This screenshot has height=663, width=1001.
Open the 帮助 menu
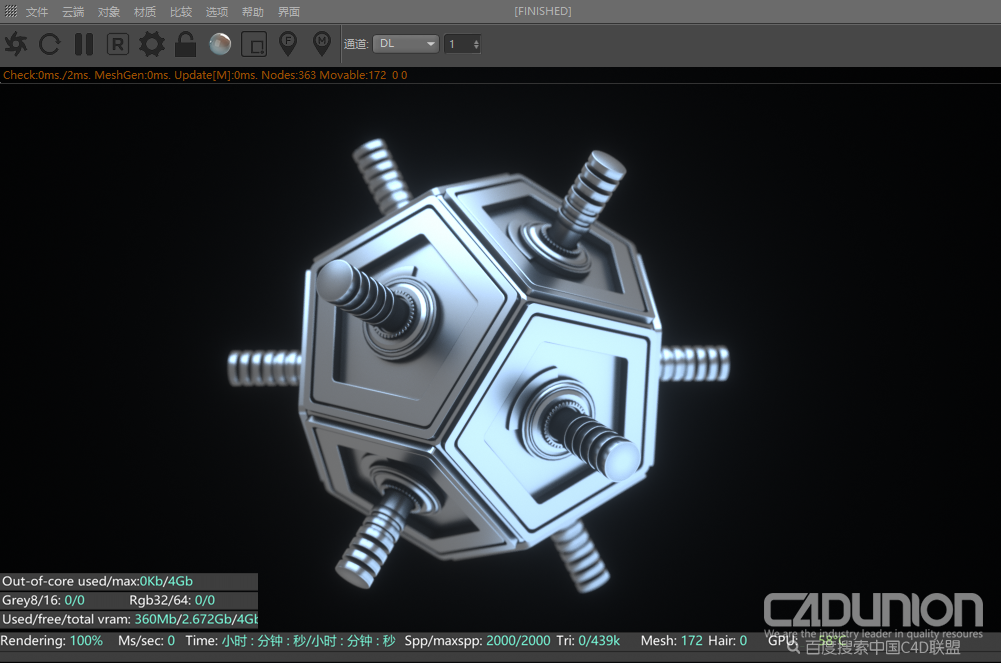[252, 11]
